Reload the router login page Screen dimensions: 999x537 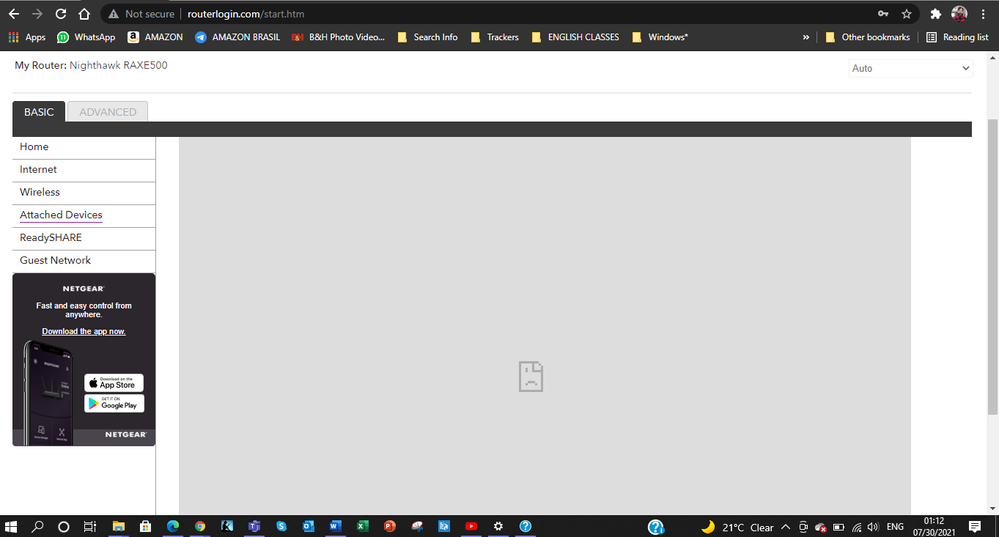pos(61,14)
